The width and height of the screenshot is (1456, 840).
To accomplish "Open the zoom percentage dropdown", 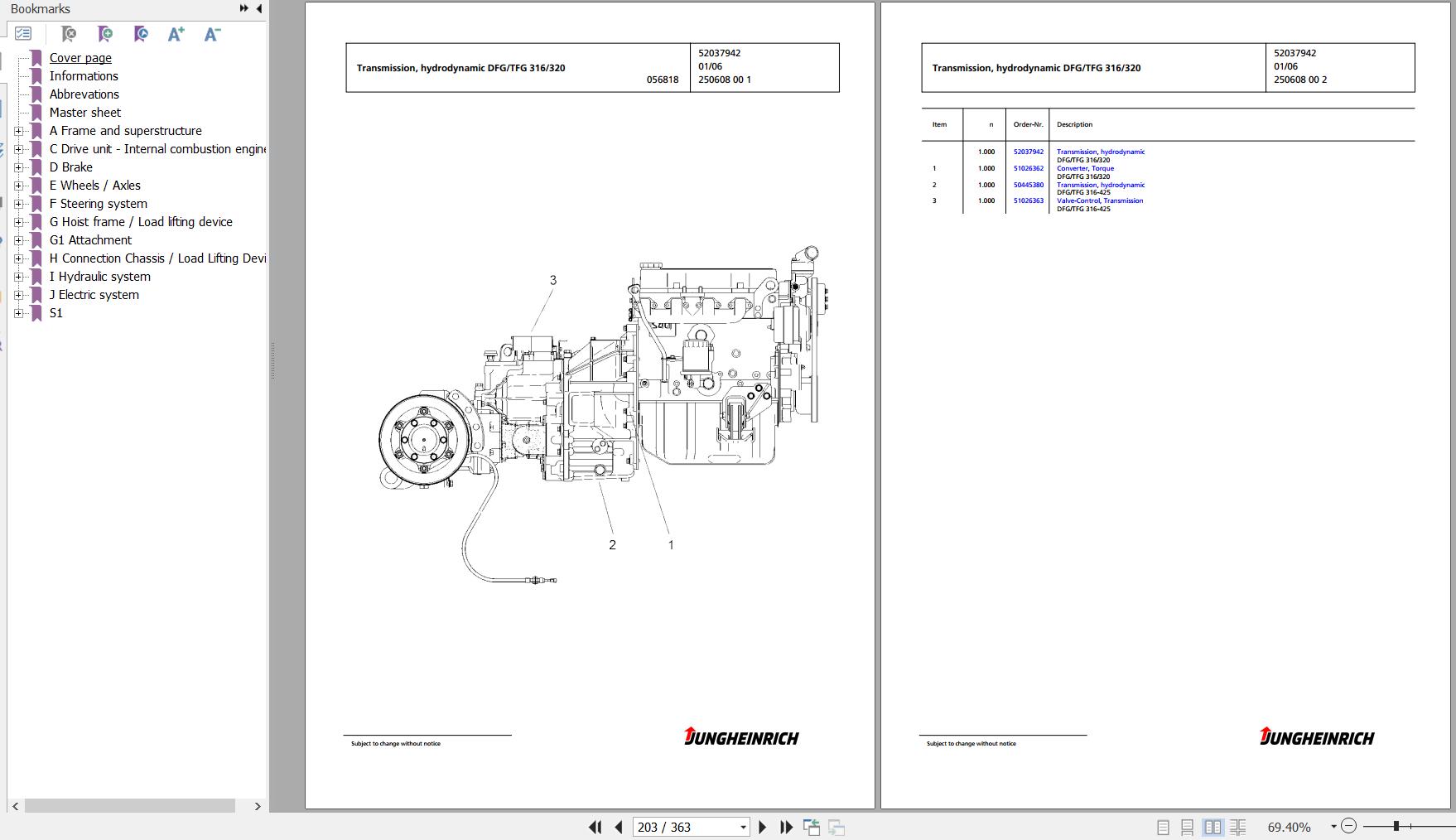I will pos(1333,827).
